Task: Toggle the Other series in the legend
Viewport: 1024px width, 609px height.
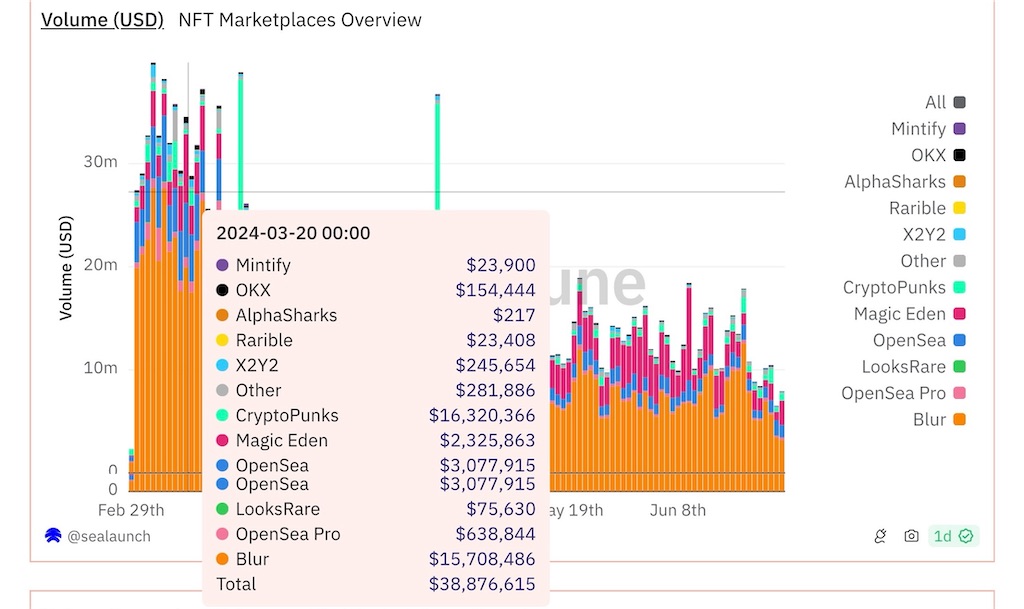Action: tap(933, 261)
